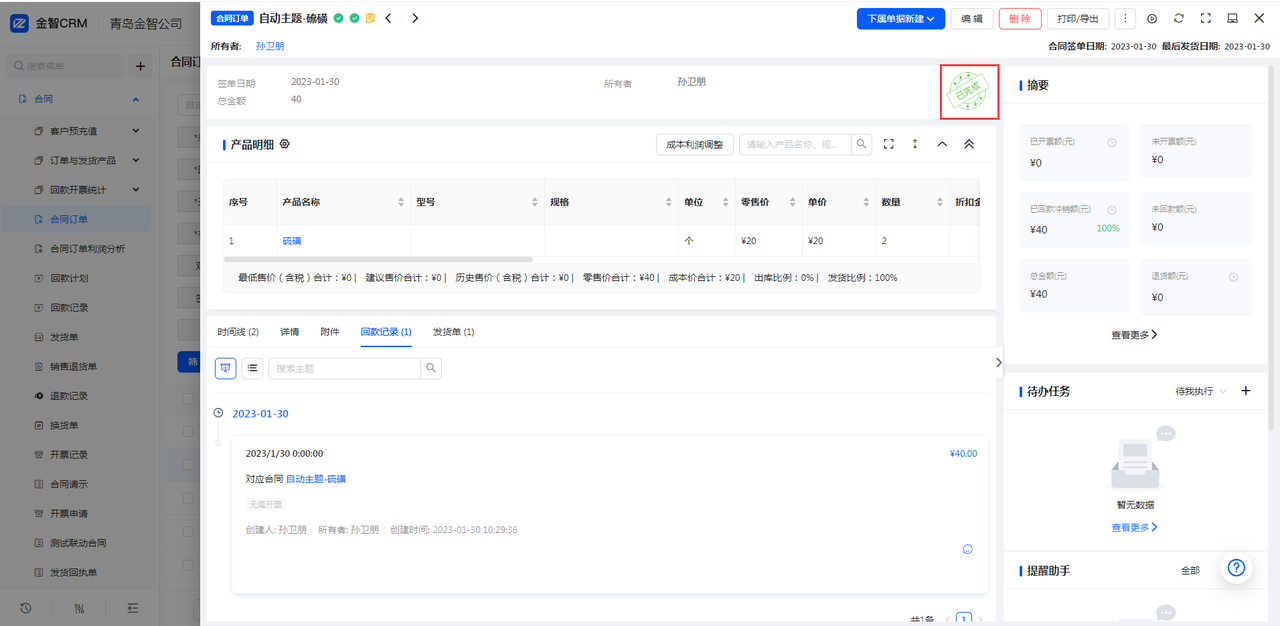Image resolution: width=1280 pixels, height=626 pixels.
Task: Open owner link 孙卫朋 in the header
Action: 270,46
